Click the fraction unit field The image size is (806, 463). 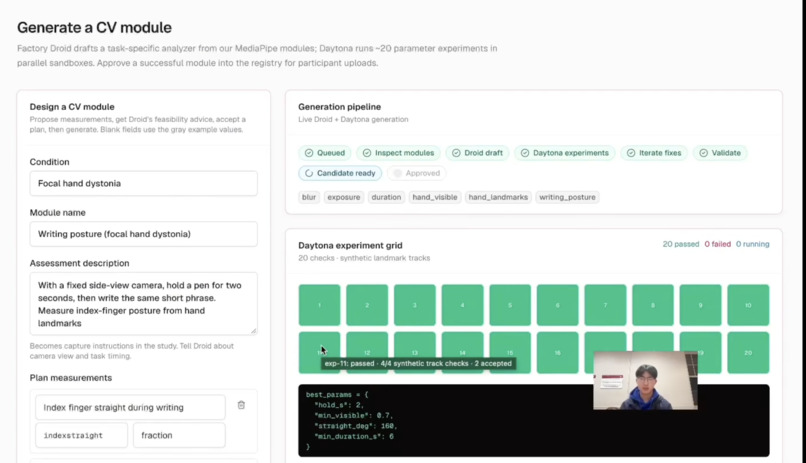click(179, 435)
